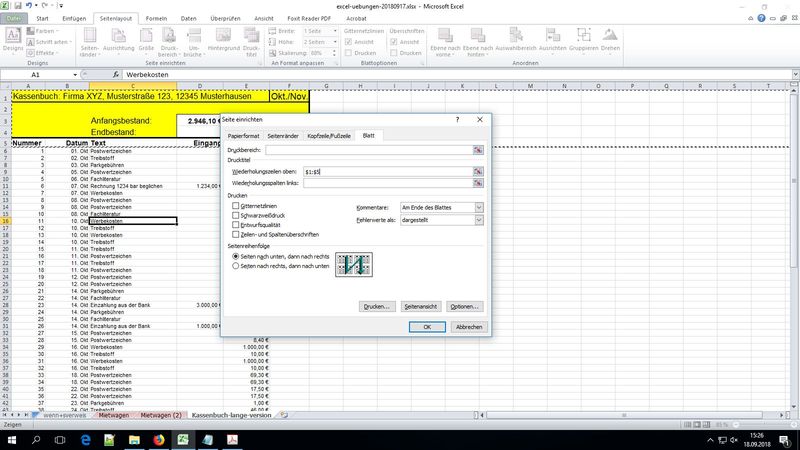This screenshot has height=450, width=800.
Task: Enable the Gitternetzlinien checkbox
Action: [236, 205]
